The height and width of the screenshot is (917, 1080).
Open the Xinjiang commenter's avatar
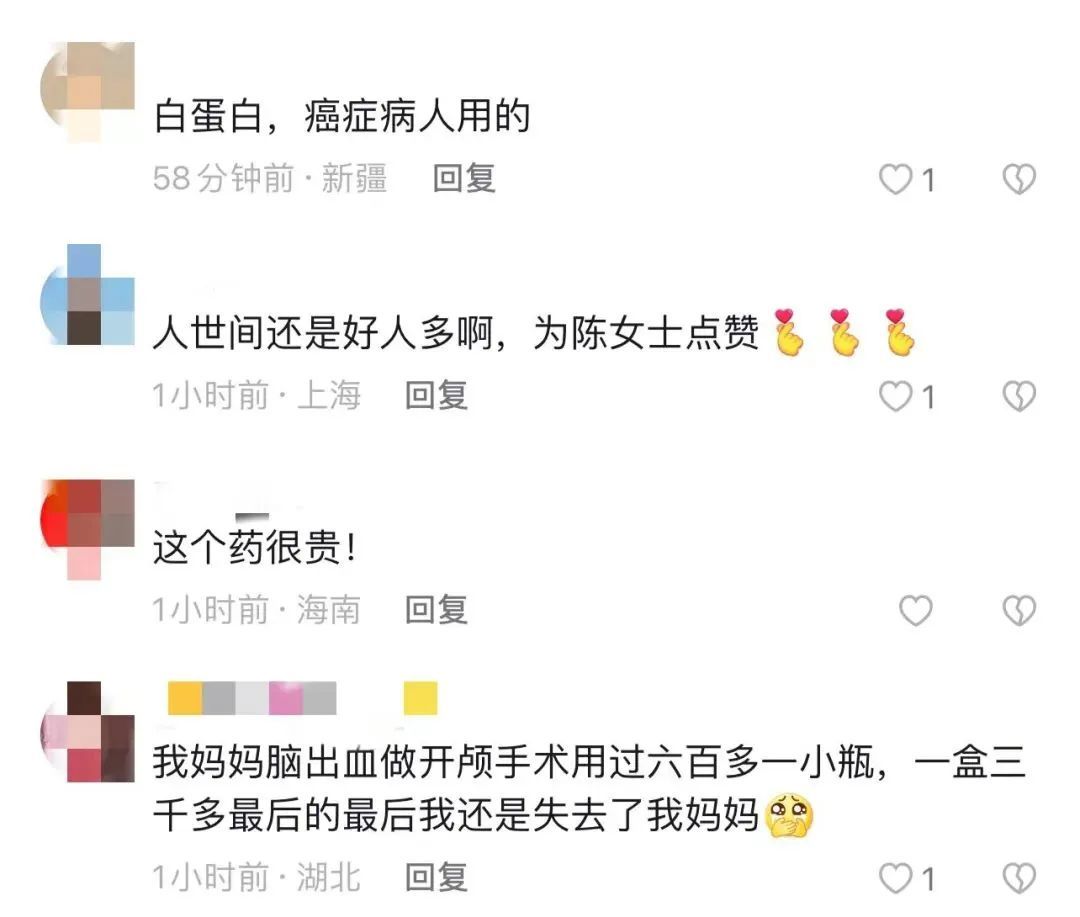pyautogui.click(x=87, y=92)
